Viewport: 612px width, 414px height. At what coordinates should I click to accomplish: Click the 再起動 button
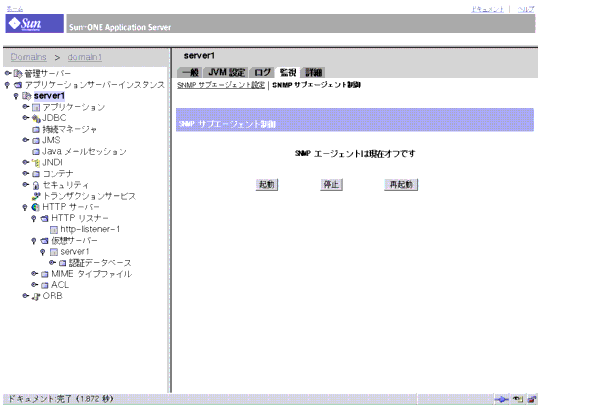(x=401, y=185)
